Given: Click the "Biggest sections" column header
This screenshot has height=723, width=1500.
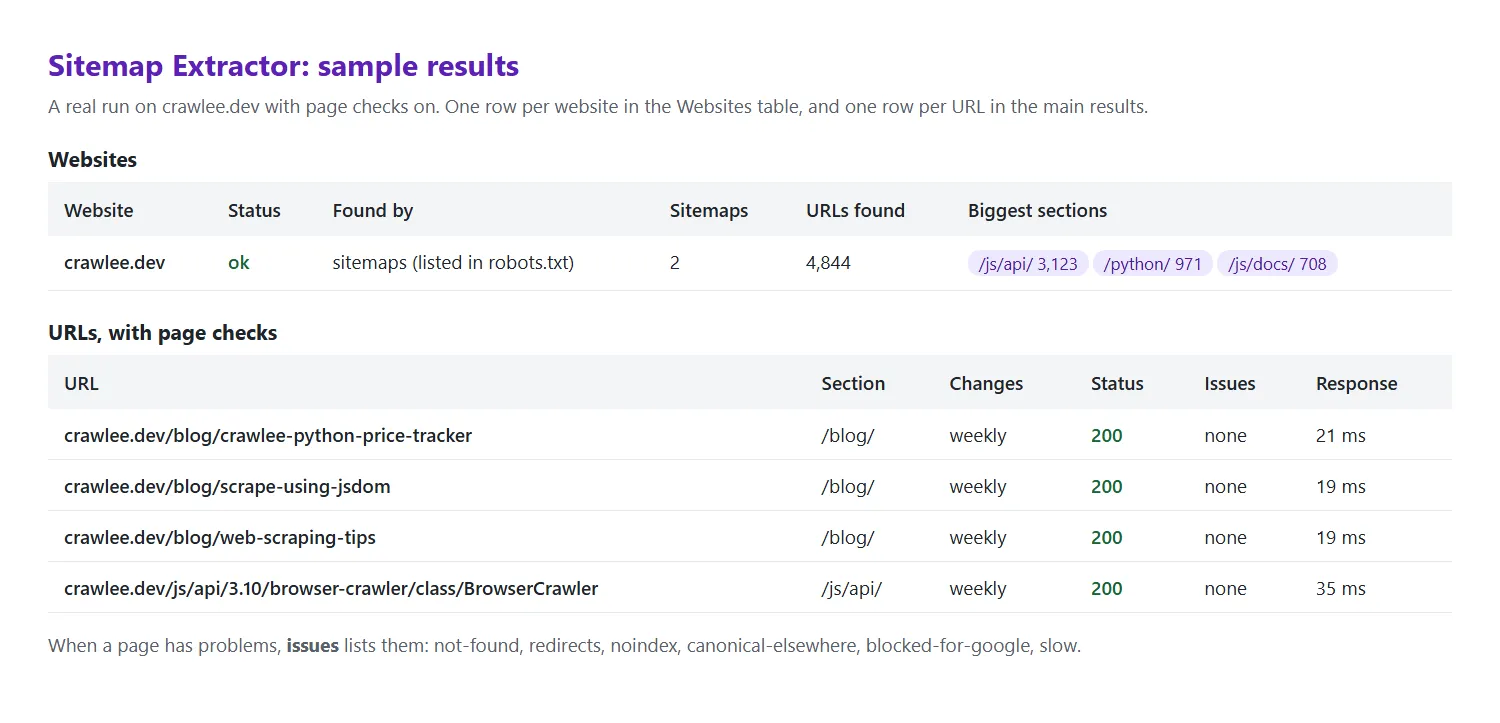Looking at the screenshot, I should tap(1037, 211).
